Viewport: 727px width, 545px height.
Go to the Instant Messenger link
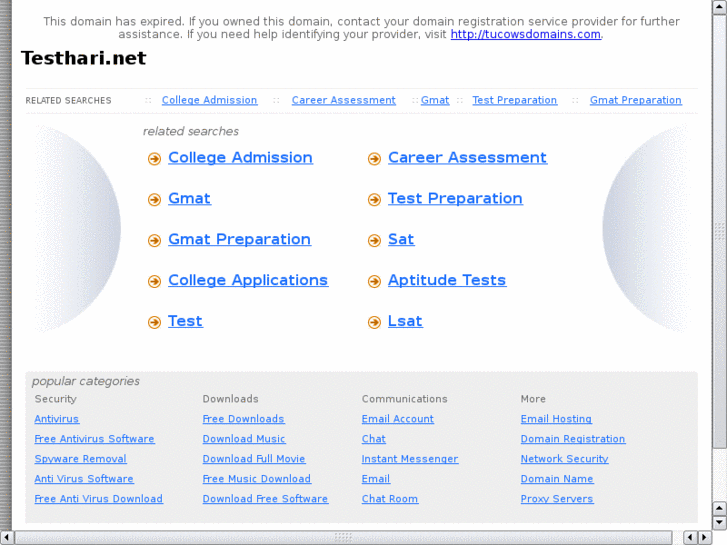pyautogui.click(x=410, y=459)
